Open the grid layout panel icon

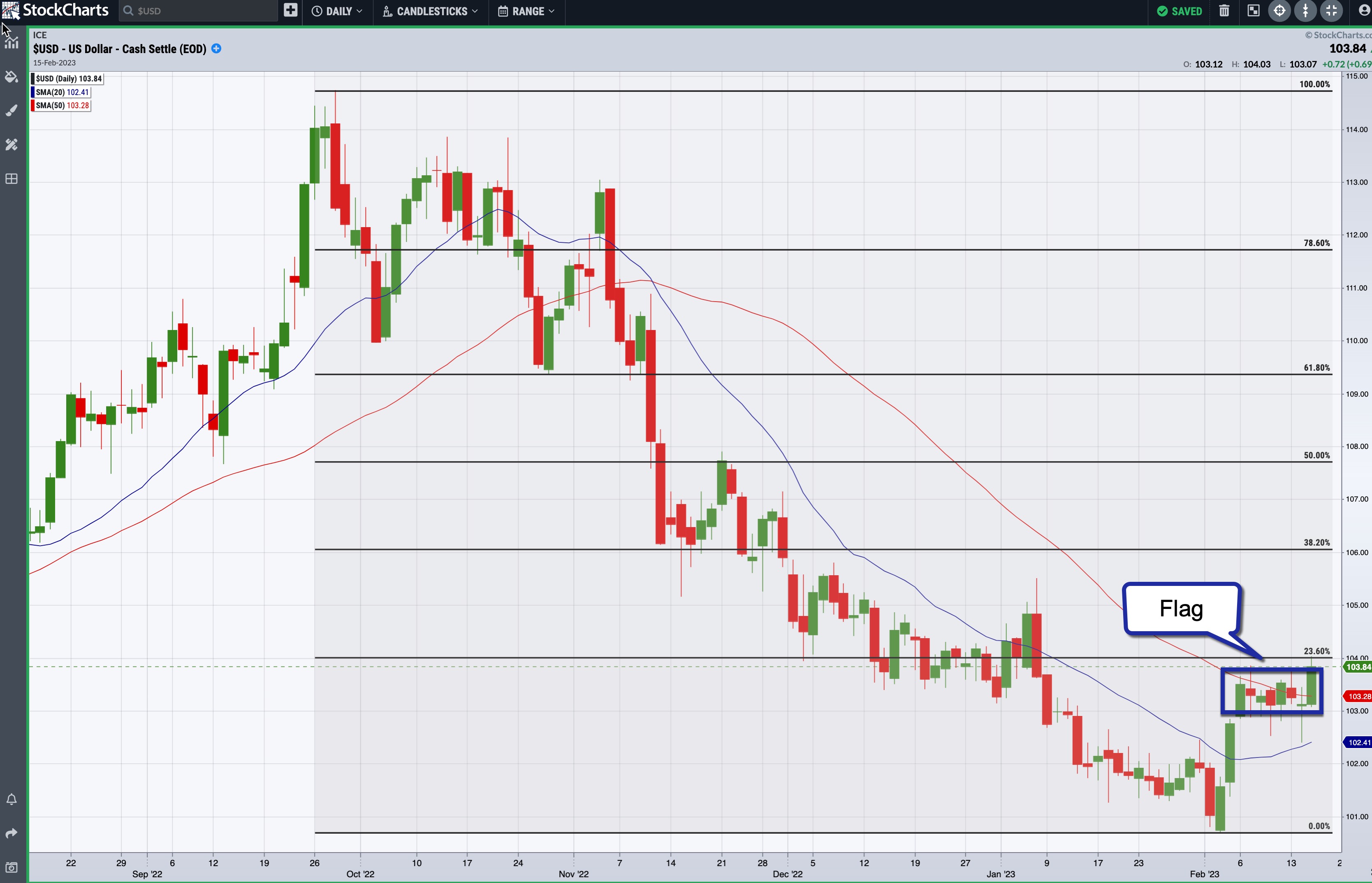pyautogui.click(x=12, y=179)
